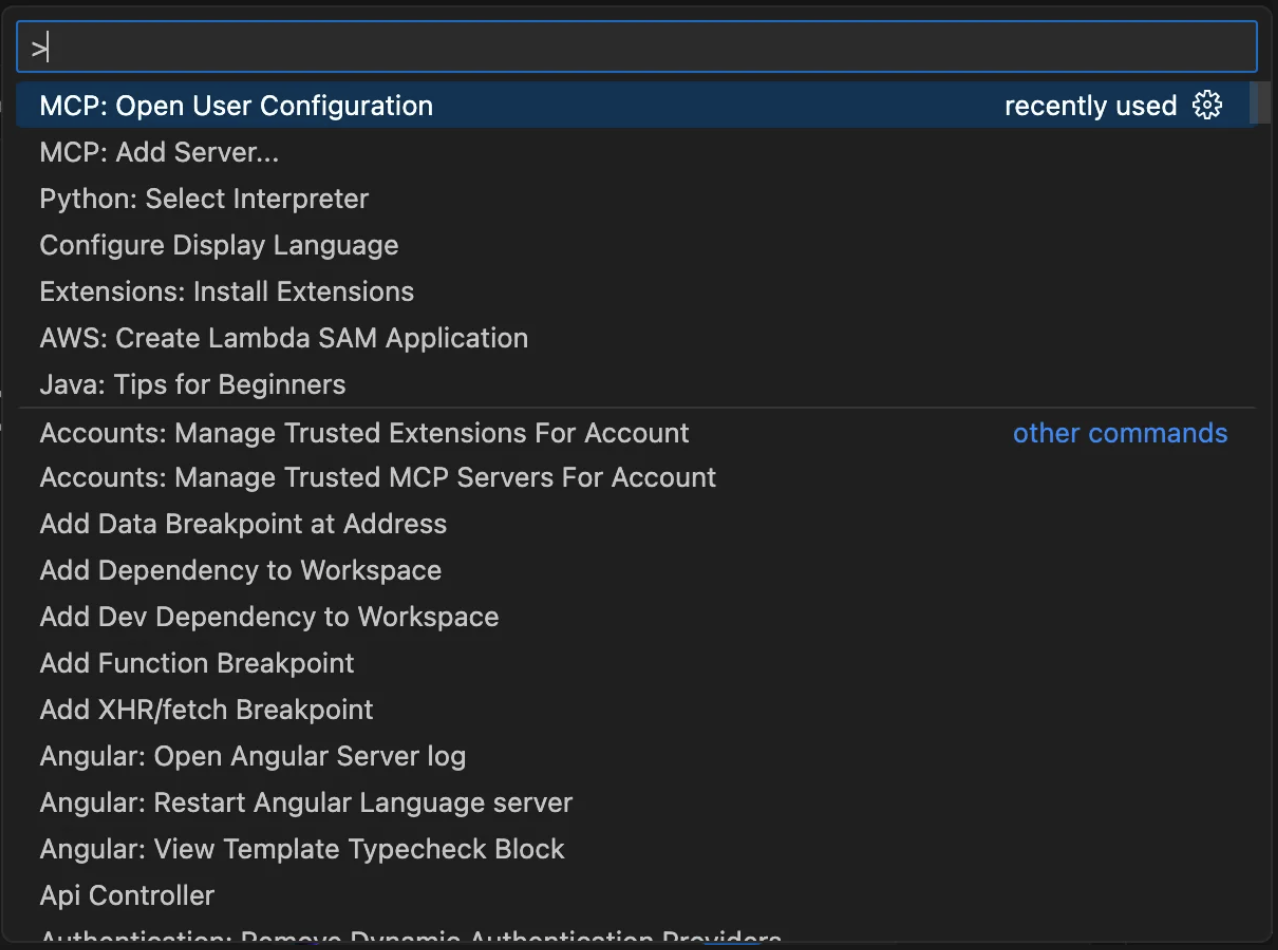Viewport: 1278px width, 950px height.
Task: Select Add XHR/fetch Breakpoint command
Action: pos(206,710)
